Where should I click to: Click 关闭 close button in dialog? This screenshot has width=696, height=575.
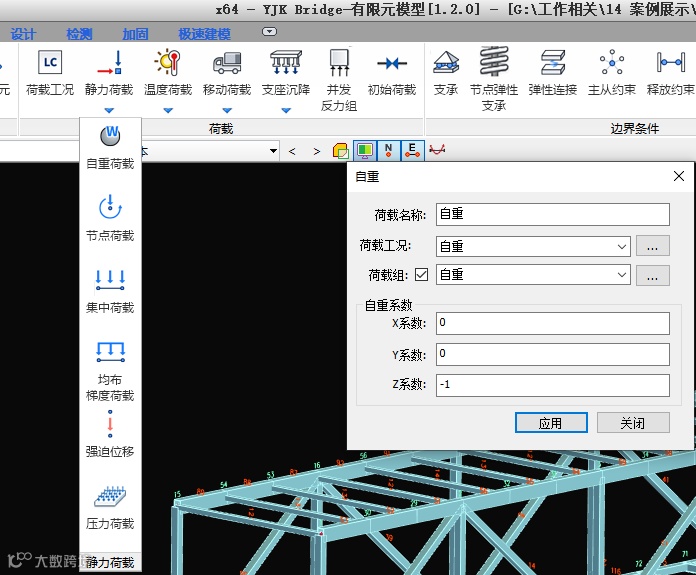tap(633, 422)
